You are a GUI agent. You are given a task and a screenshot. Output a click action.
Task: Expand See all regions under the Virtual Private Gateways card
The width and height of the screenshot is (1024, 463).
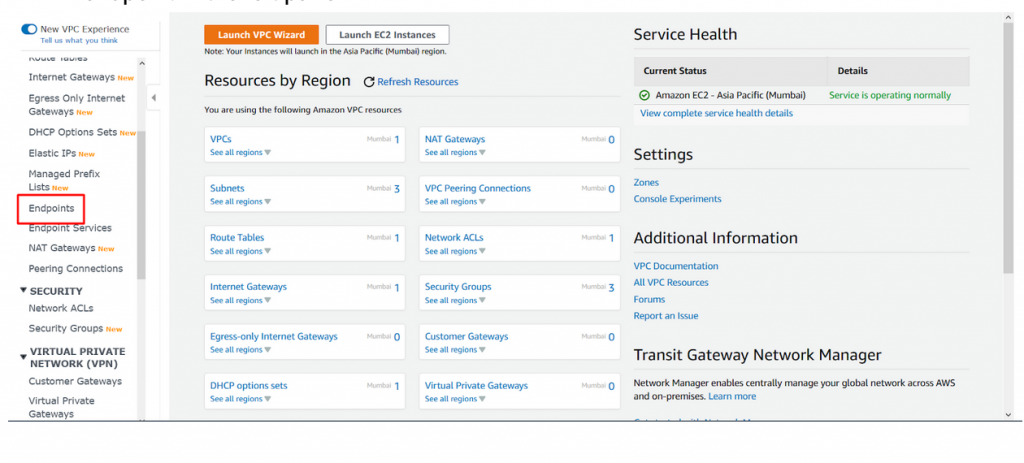(455, 399)
